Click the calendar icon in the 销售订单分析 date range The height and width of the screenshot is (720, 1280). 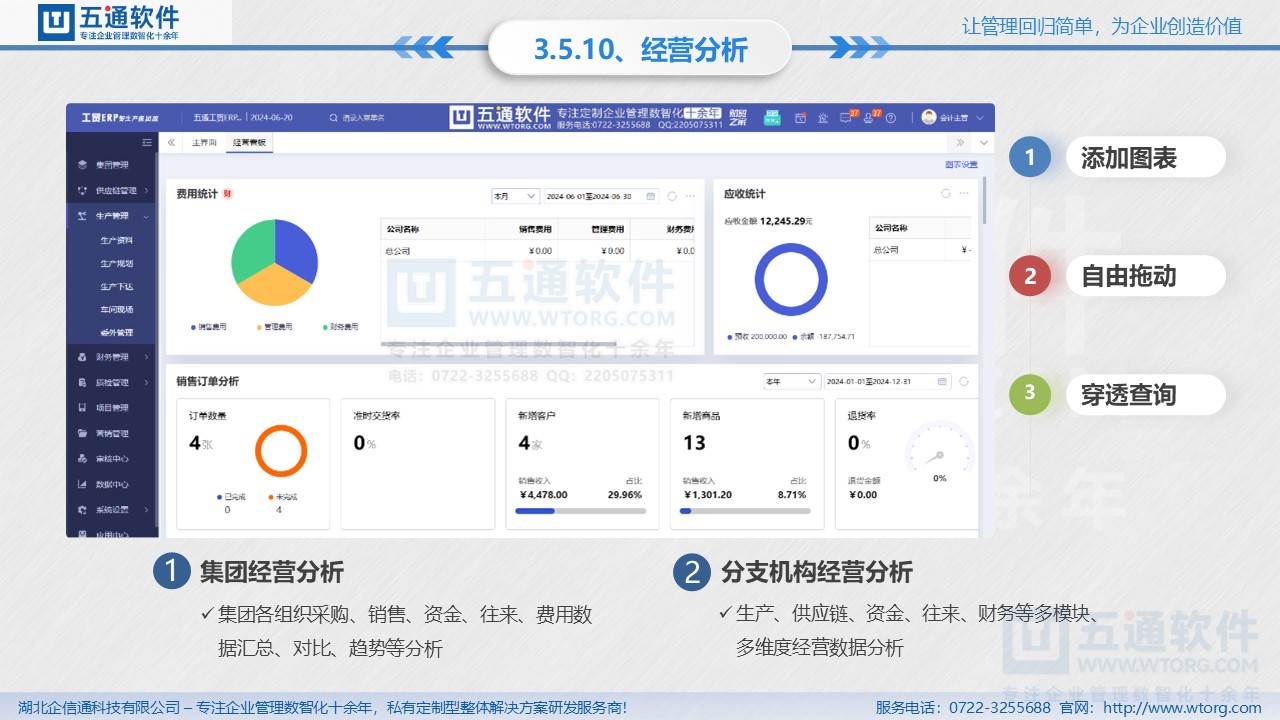942,381
